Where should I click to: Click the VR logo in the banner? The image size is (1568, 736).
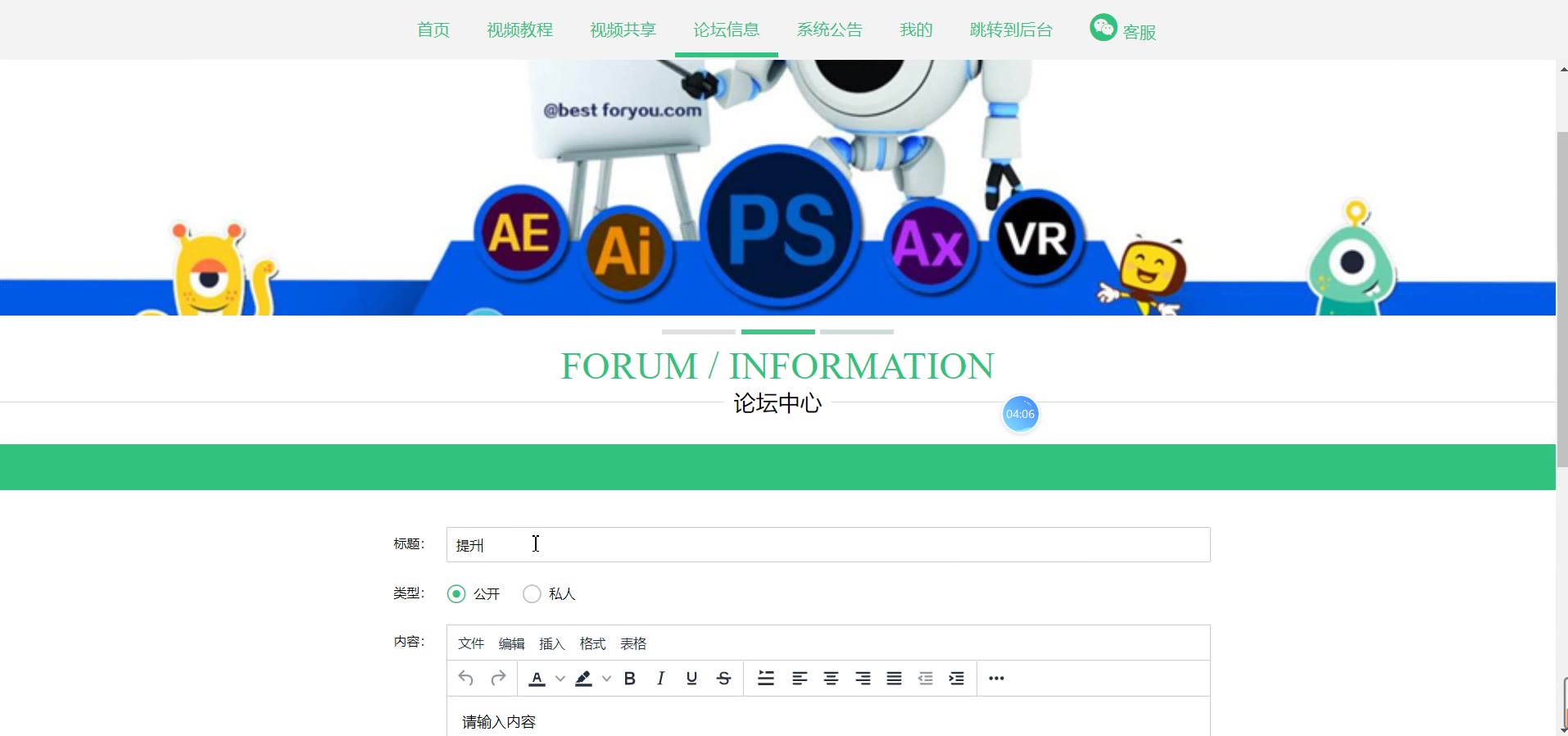coord(1037,236)
